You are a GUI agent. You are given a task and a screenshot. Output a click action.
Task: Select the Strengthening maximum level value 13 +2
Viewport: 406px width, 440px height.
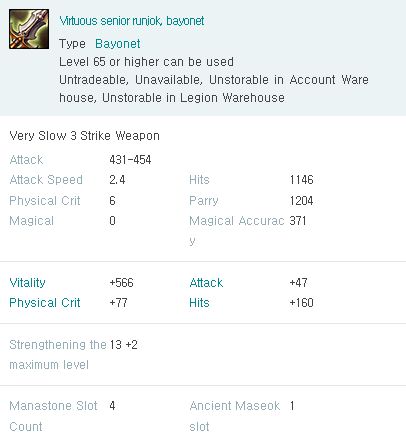(x=123, y=345)
